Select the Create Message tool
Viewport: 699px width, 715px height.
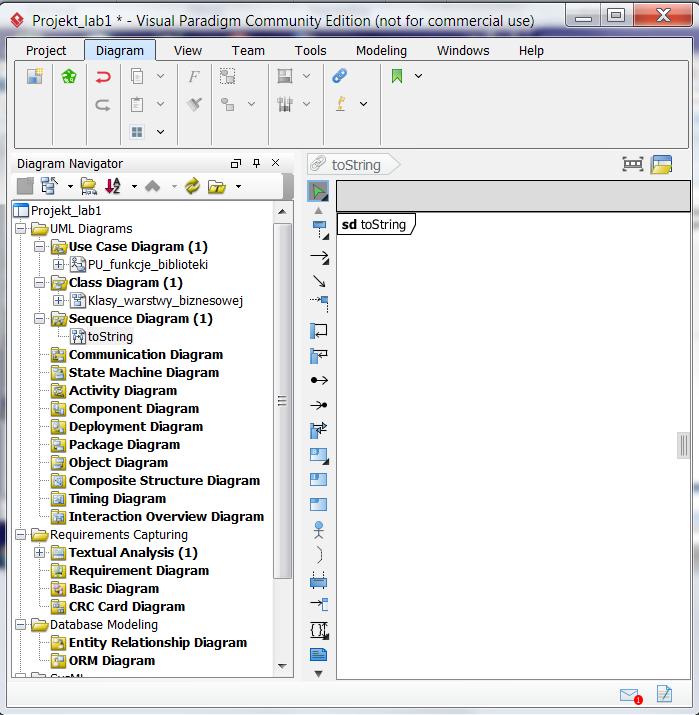(319, 302)
